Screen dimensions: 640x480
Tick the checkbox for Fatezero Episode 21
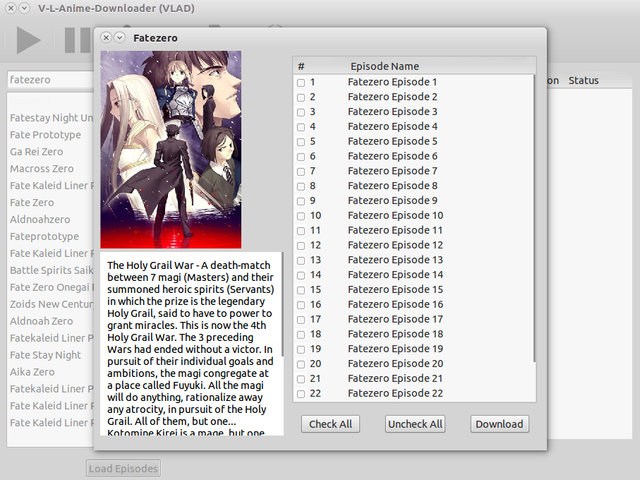point(301,379)
